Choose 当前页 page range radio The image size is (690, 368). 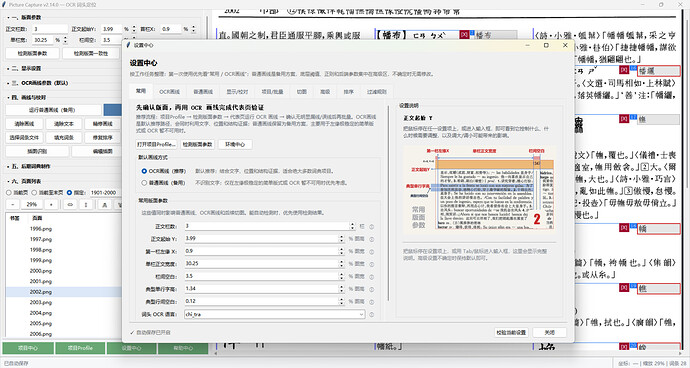click(x=8, y=192)
